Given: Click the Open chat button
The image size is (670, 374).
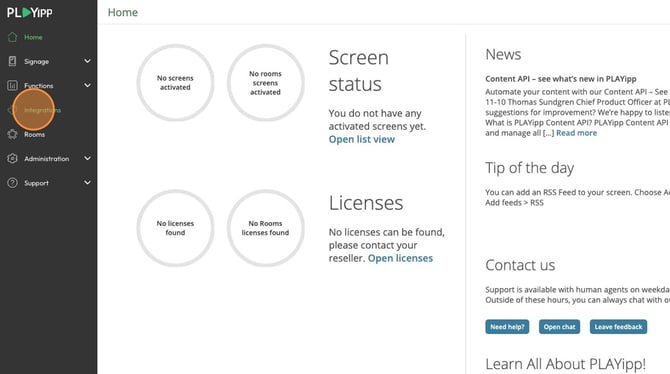Looking at the screenshot, I should coord(559,327).
